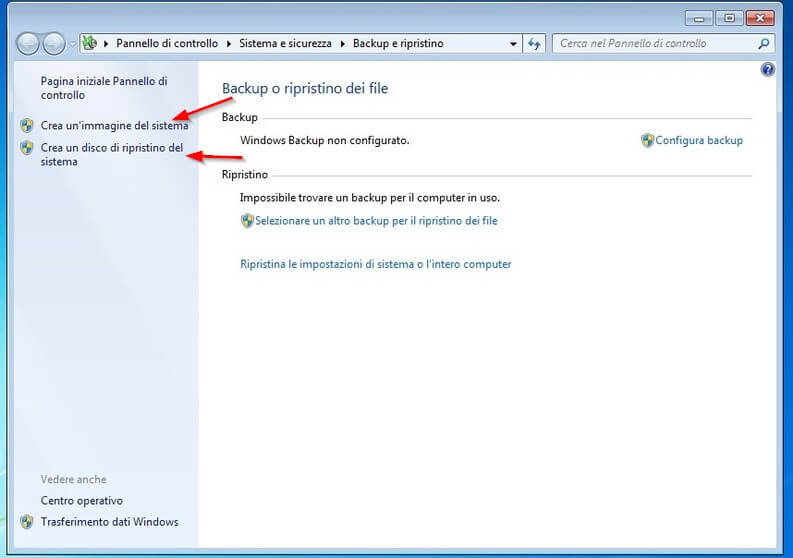
Task: Click shield icon beside Configura backup
Action: (x=647, y=140)
